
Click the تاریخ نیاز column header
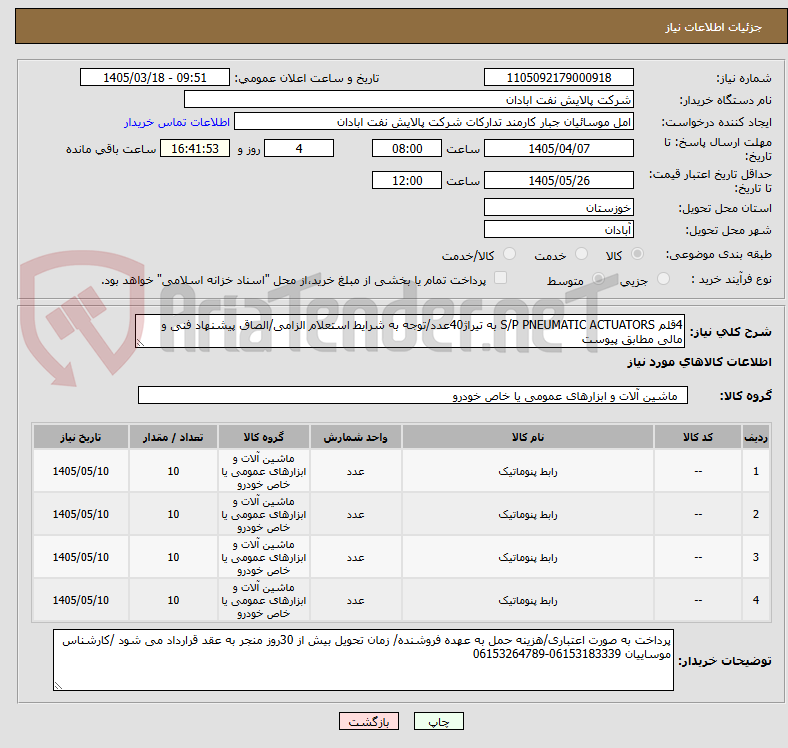(x=81, y=437)
